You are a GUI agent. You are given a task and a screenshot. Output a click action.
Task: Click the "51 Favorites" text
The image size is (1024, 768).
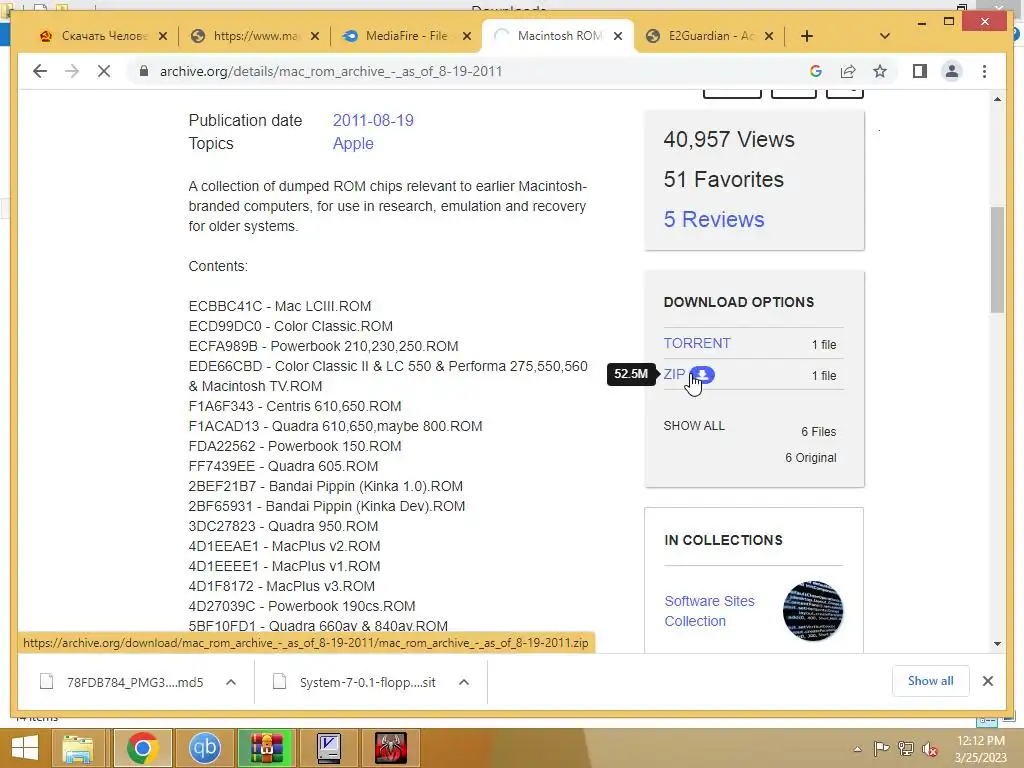coord(724,179)
